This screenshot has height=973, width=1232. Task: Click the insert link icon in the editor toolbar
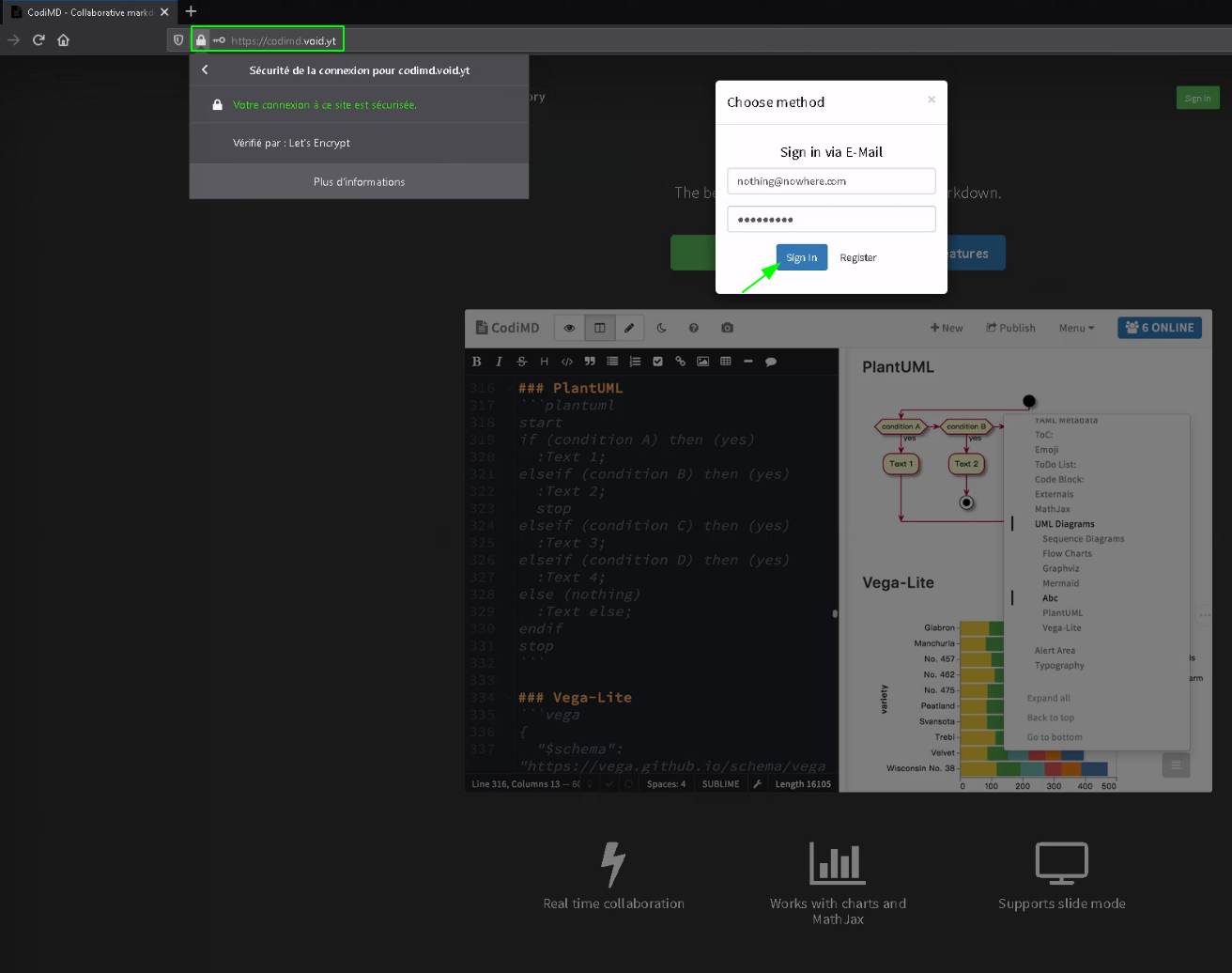(680, 362)
